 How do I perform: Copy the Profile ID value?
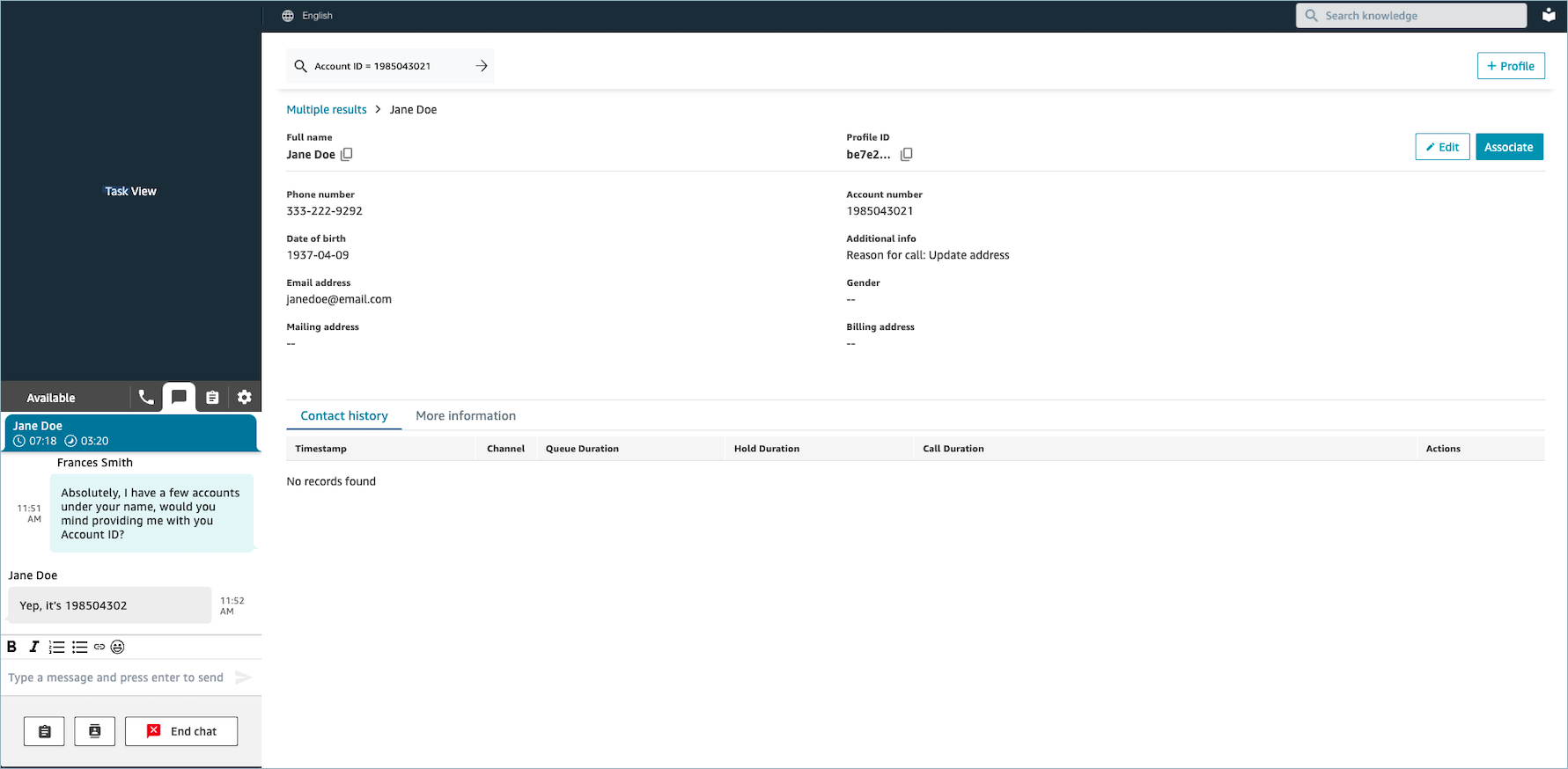906,155
